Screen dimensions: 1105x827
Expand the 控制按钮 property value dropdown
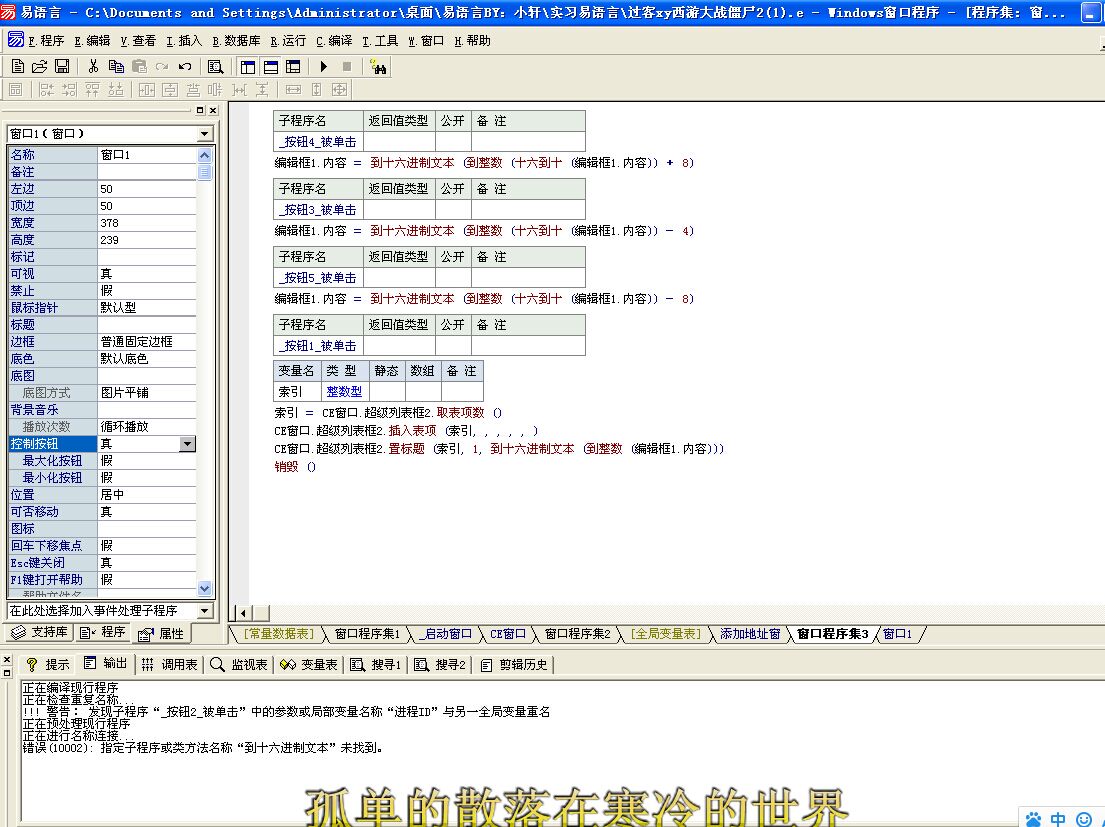click(187, 444)
